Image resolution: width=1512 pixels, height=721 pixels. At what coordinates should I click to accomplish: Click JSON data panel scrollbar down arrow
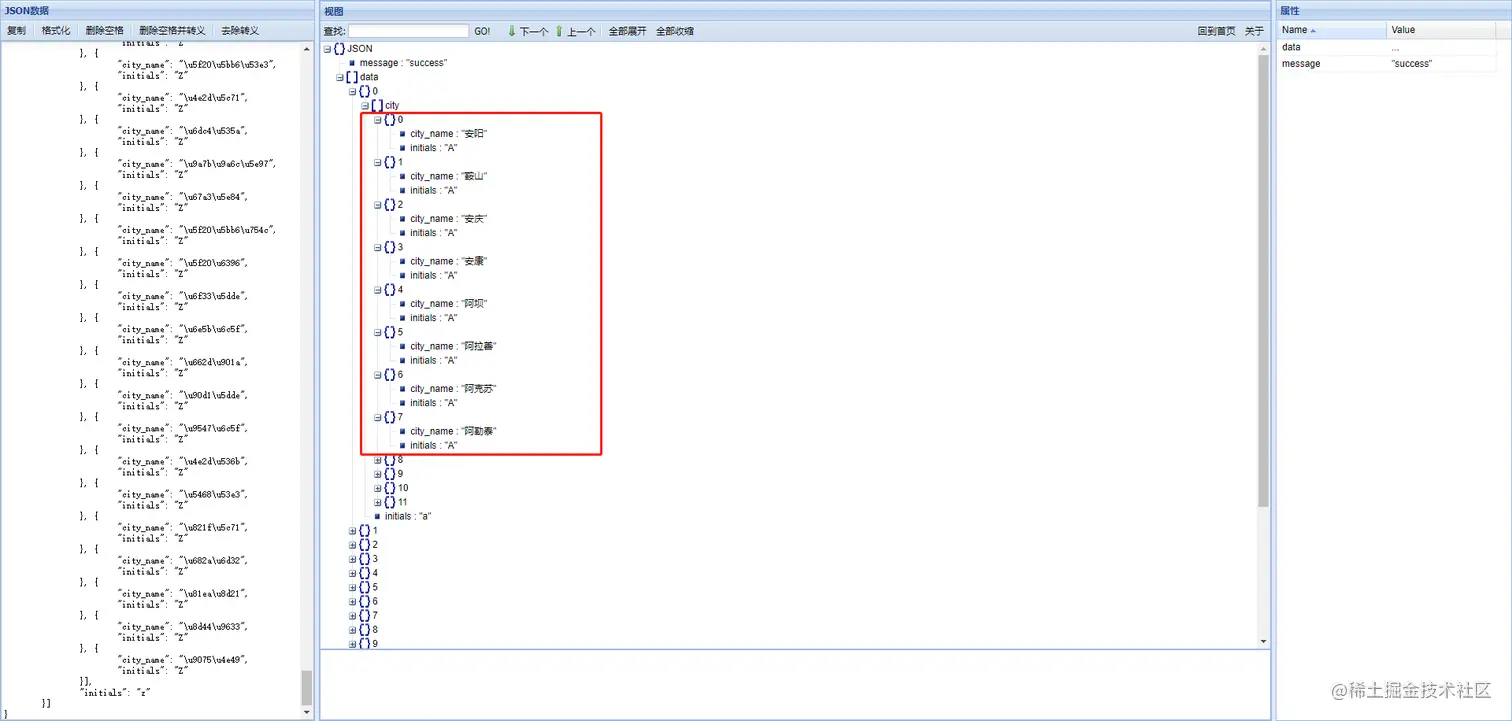(x=306, y=712)
